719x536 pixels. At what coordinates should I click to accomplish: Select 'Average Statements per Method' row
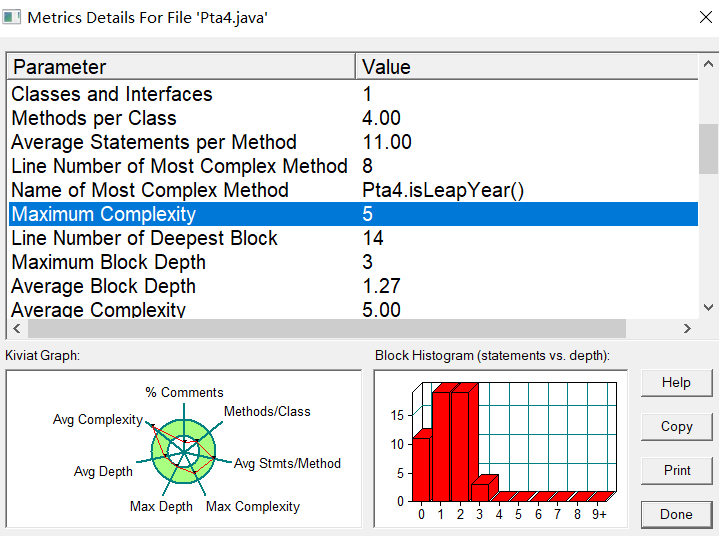pyautogui.click(x=354, y=142)
